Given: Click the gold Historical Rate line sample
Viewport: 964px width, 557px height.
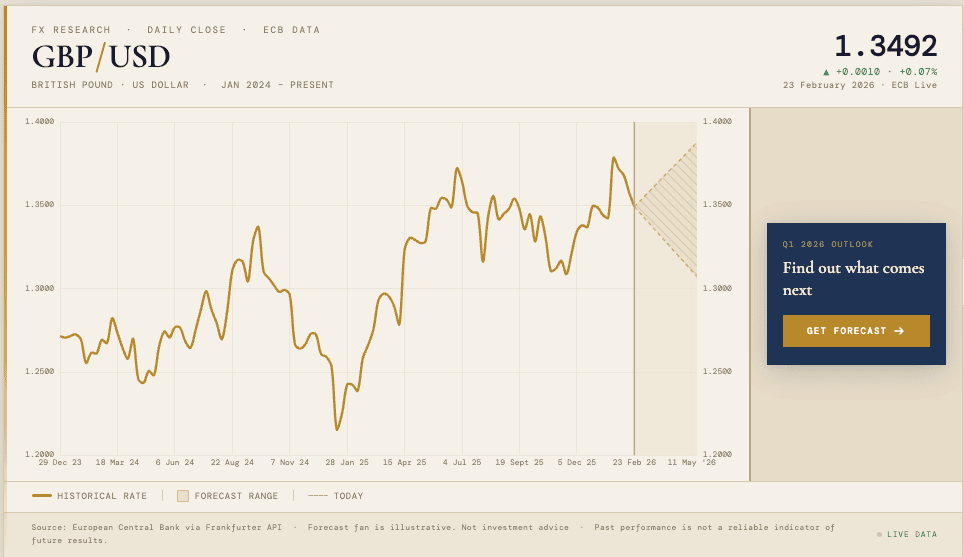Looking at the screenshot, I should pyautogui.click(x=42, y=496).
